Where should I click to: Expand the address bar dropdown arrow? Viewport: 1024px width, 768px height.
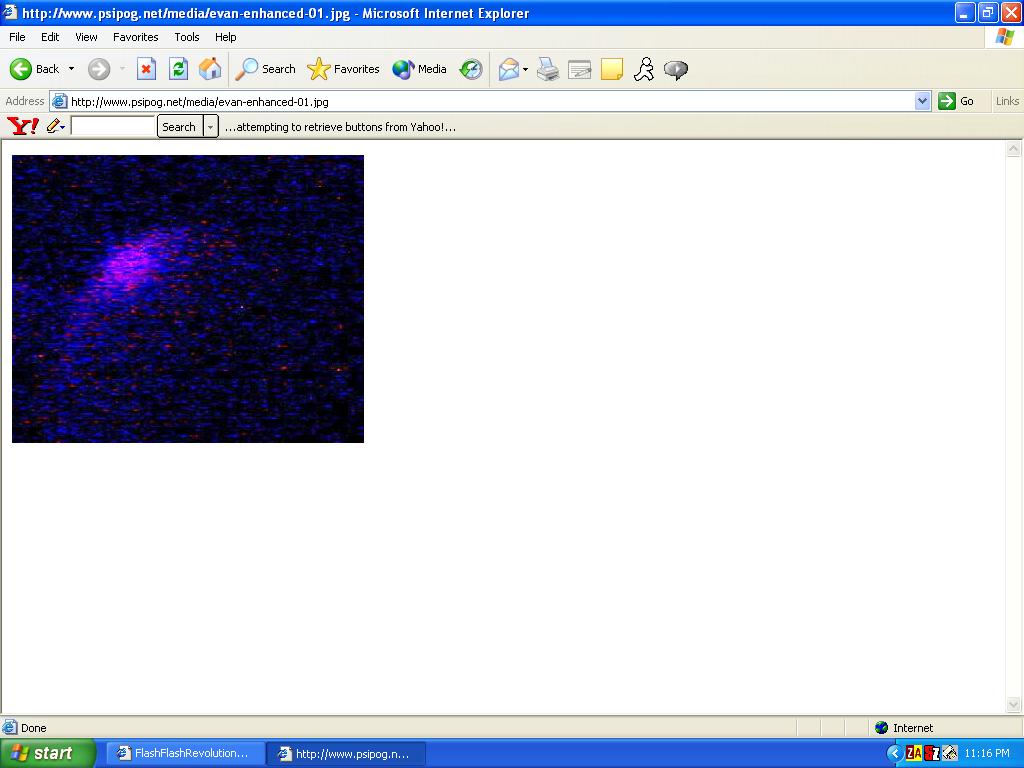tap(922, 101)
